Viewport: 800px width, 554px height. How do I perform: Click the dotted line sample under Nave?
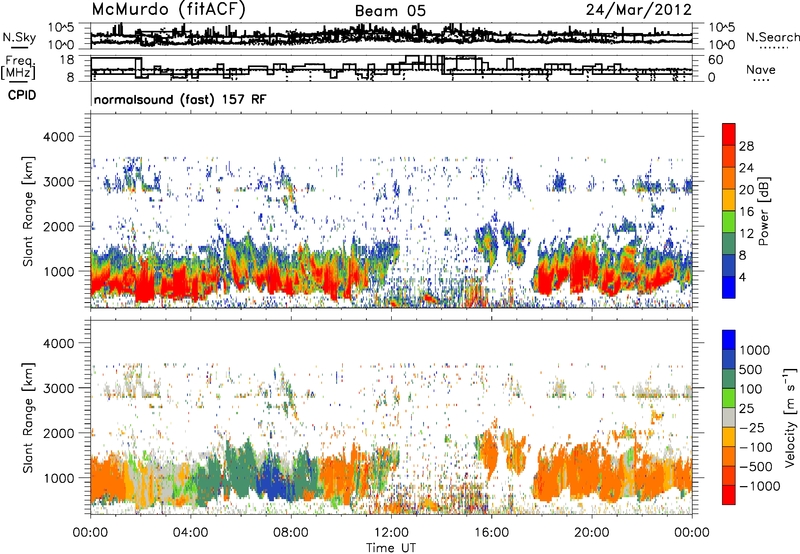coord(761,80)
